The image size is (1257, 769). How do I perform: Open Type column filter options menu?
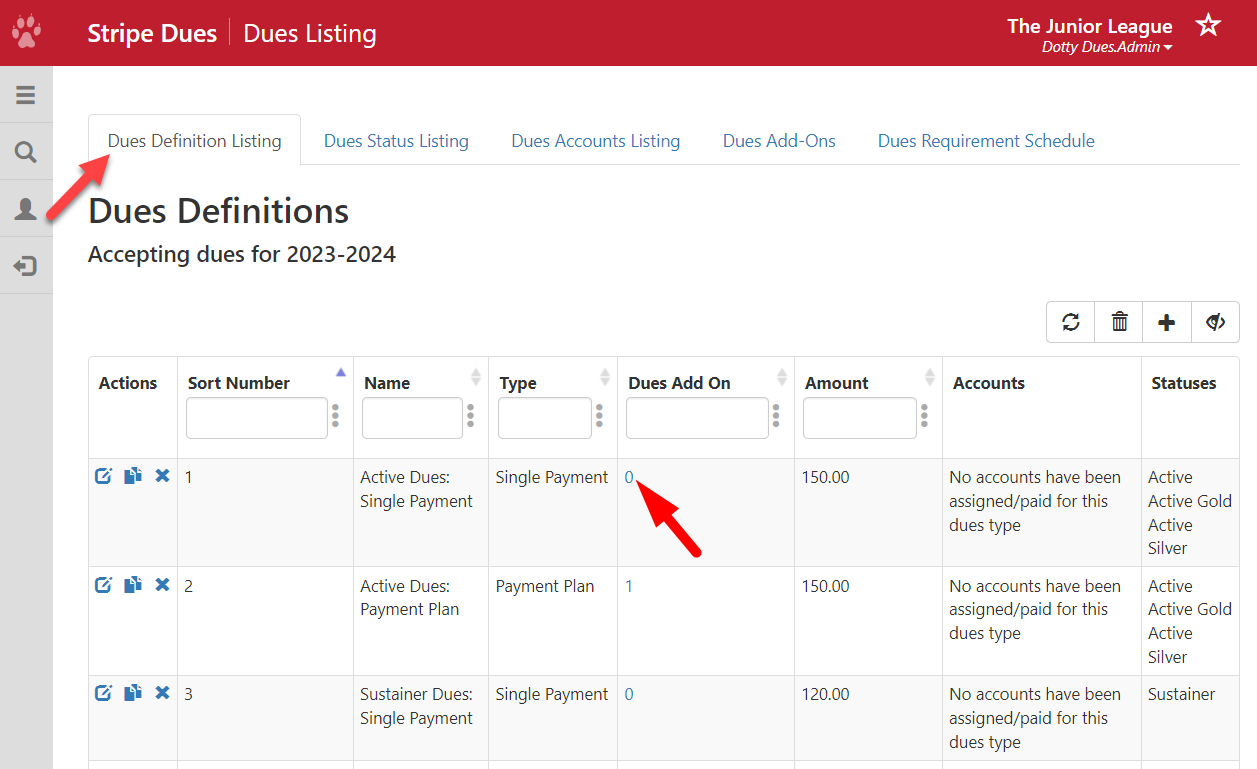click(x=599, y=415)
